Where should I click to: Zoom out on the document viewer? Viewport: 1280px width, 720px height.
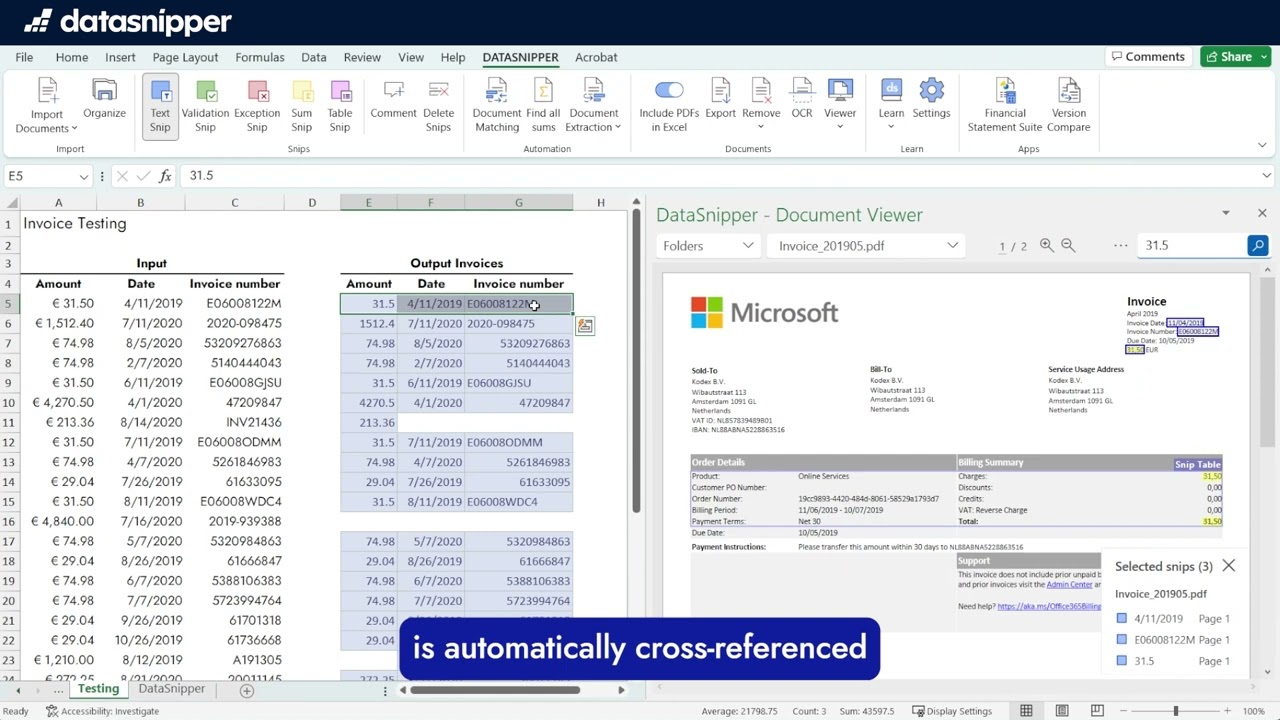tap(1068, 245)
